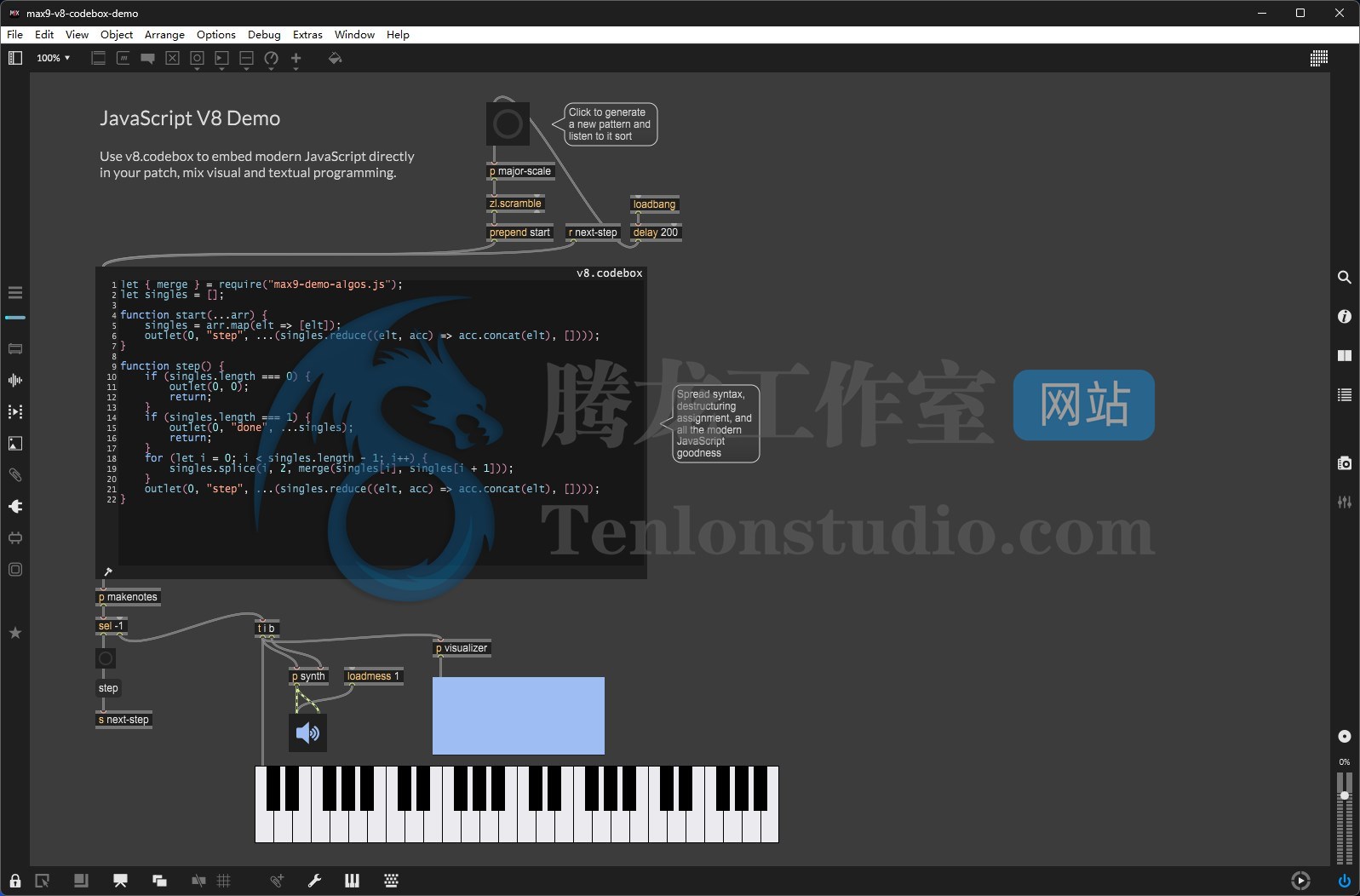Image resolution: width=1360 pixels, height=896 pixels.
Task: Click the blue visualizer display panel
Action: tap(519, 716)
